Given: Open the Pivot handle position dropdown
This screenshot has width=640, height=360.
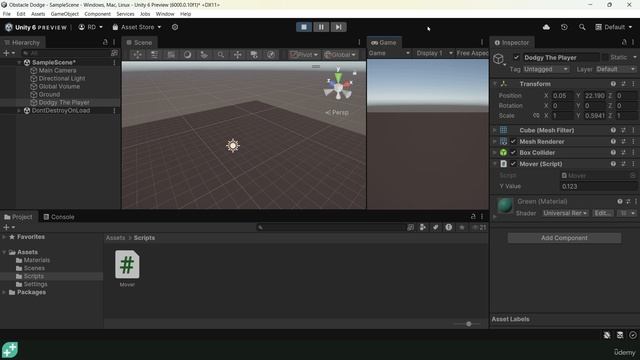Looking at the screenshot, I should [x=304, y=55].
